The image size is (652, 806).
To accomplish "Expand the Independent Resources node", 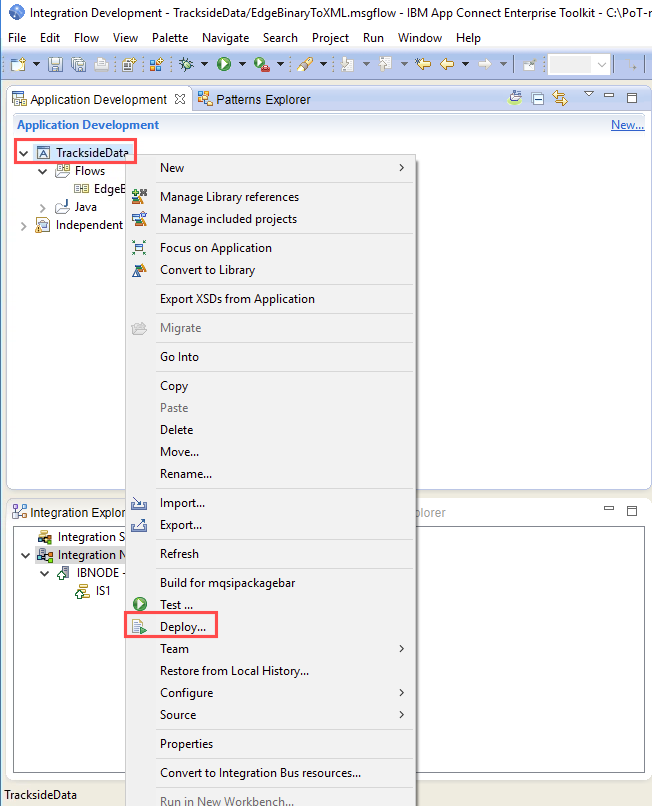I will 24,226.
